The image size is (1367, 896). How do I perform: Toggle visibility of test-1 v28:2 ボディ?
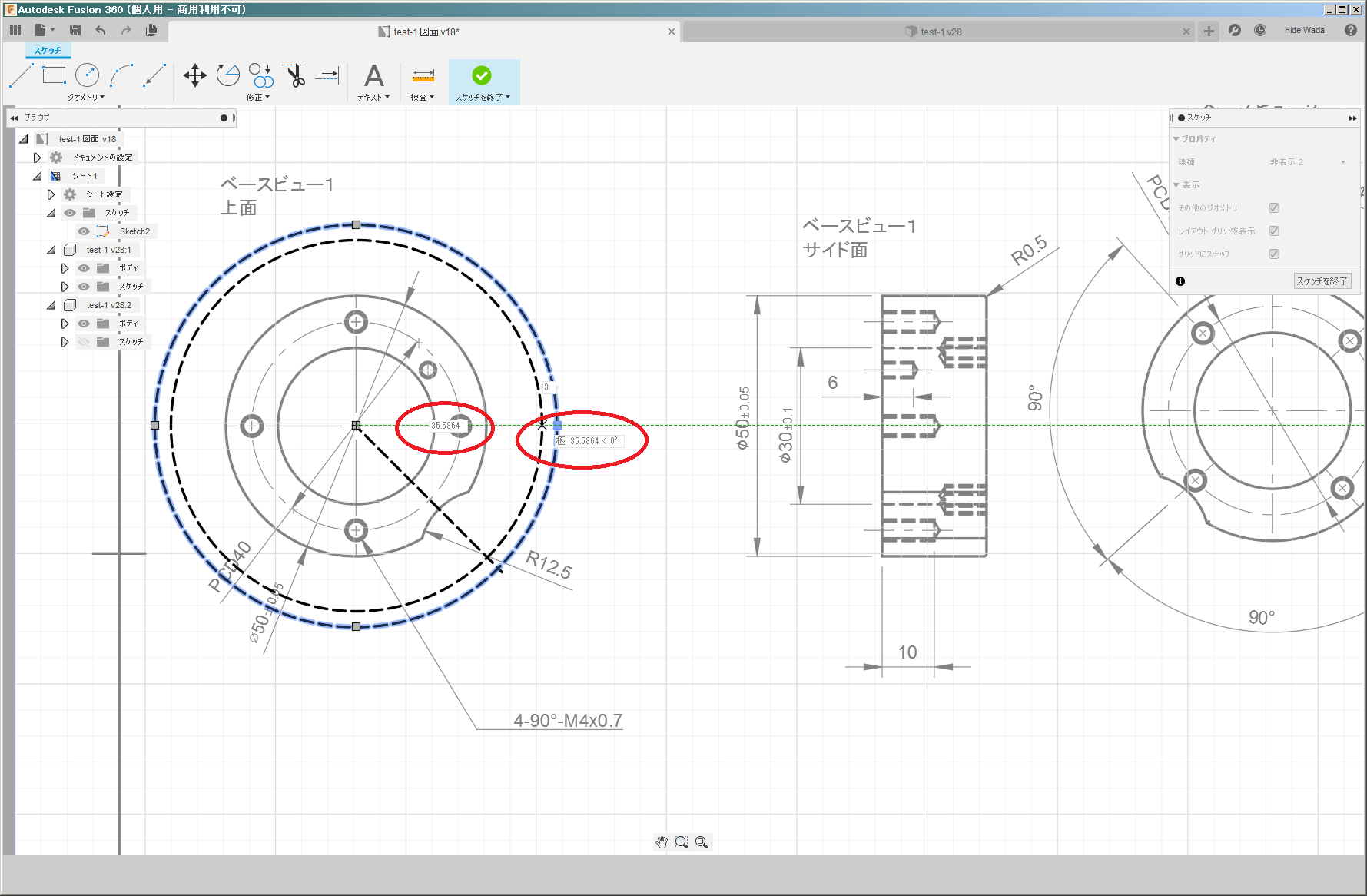coord(84,324)
